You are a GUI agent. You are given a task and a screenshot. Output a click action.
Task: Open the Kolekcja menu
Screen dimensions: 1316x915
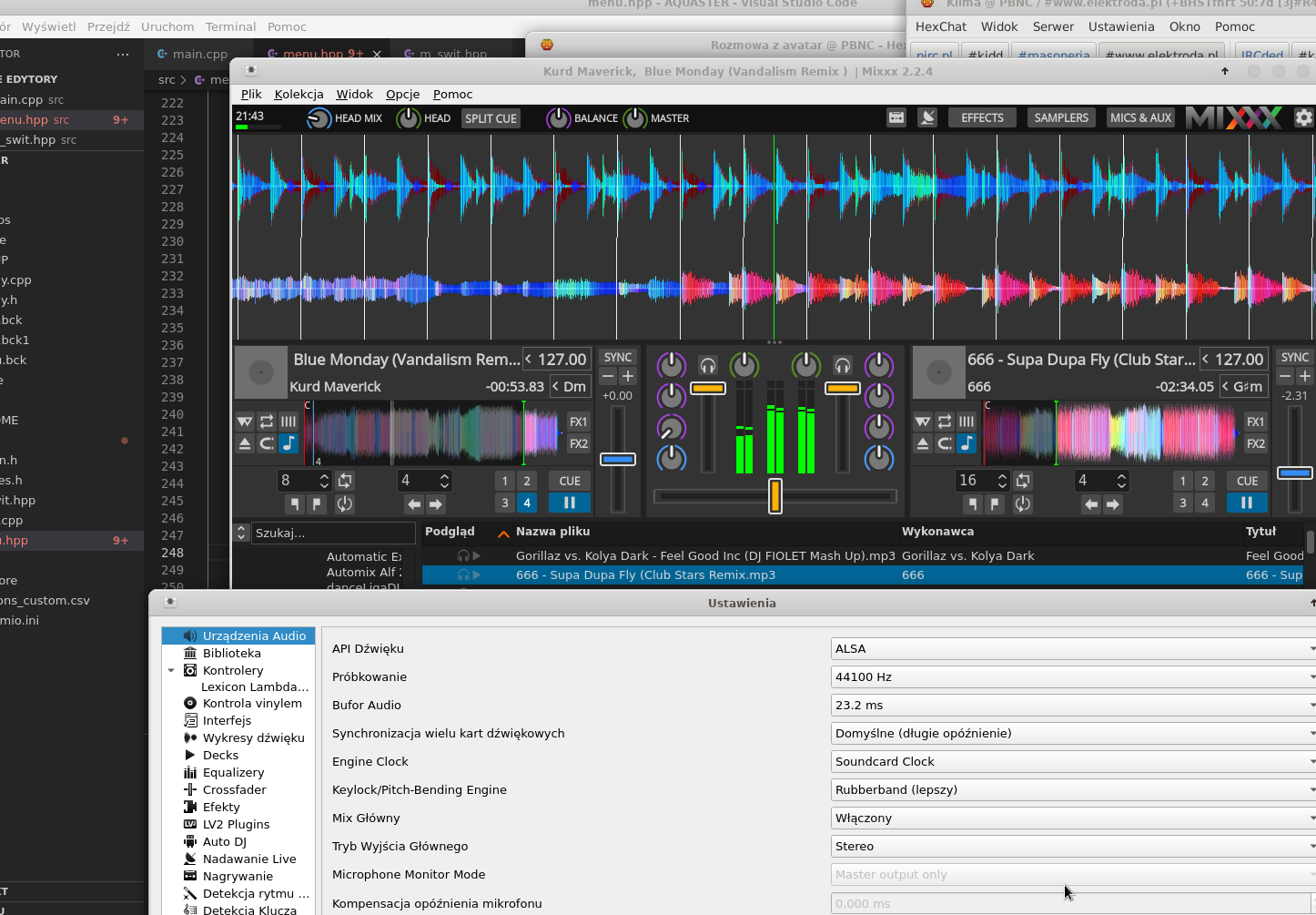[299, 94]
